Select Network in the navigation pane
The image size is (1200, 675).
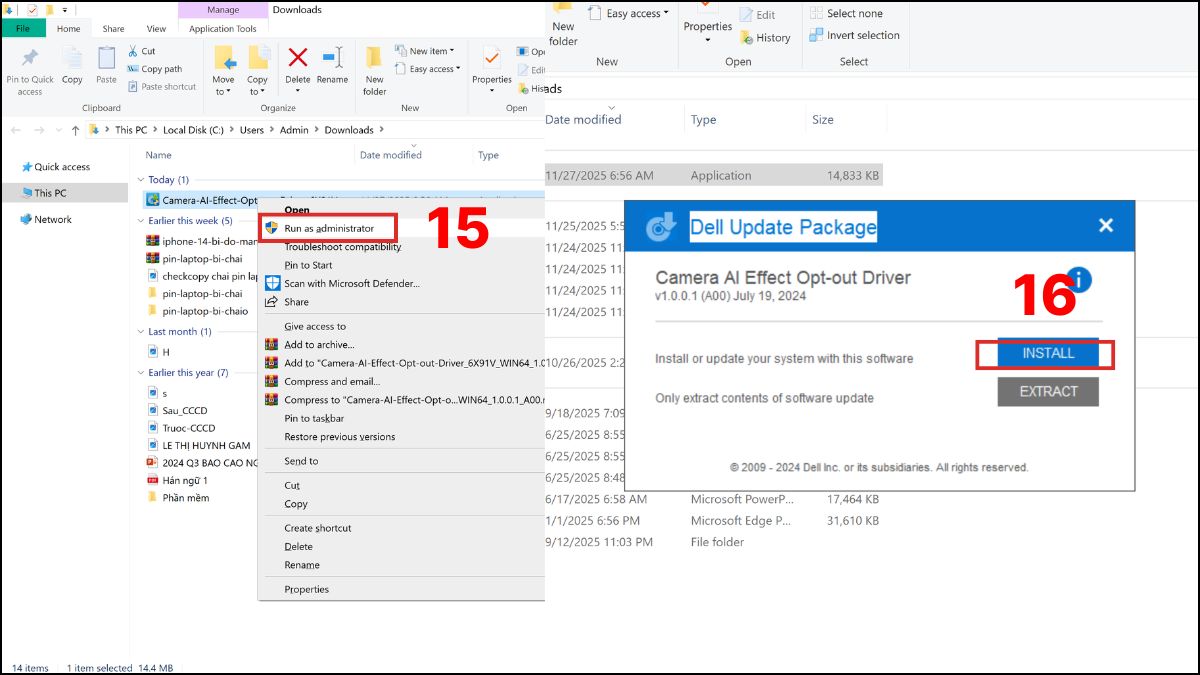coord(52,219)
